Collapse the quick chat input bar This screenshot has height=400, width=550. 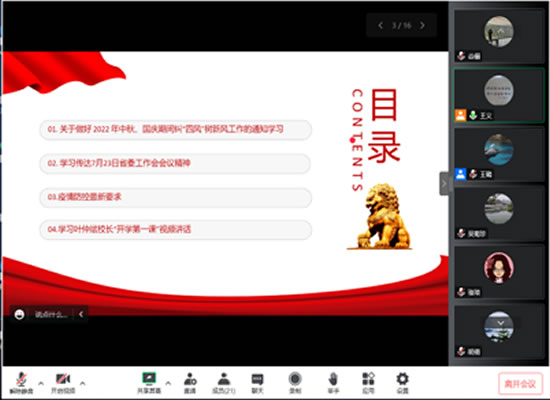(x=81, y=314)
